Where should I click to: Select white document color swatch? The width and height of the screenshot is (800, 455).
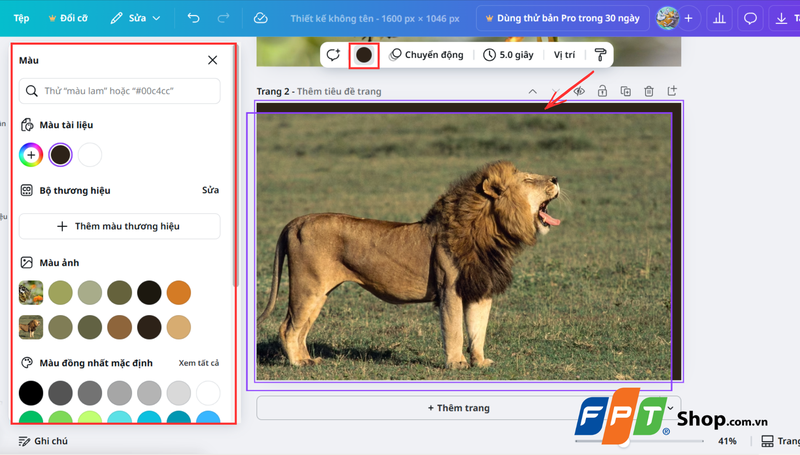[x=90, y=155]
